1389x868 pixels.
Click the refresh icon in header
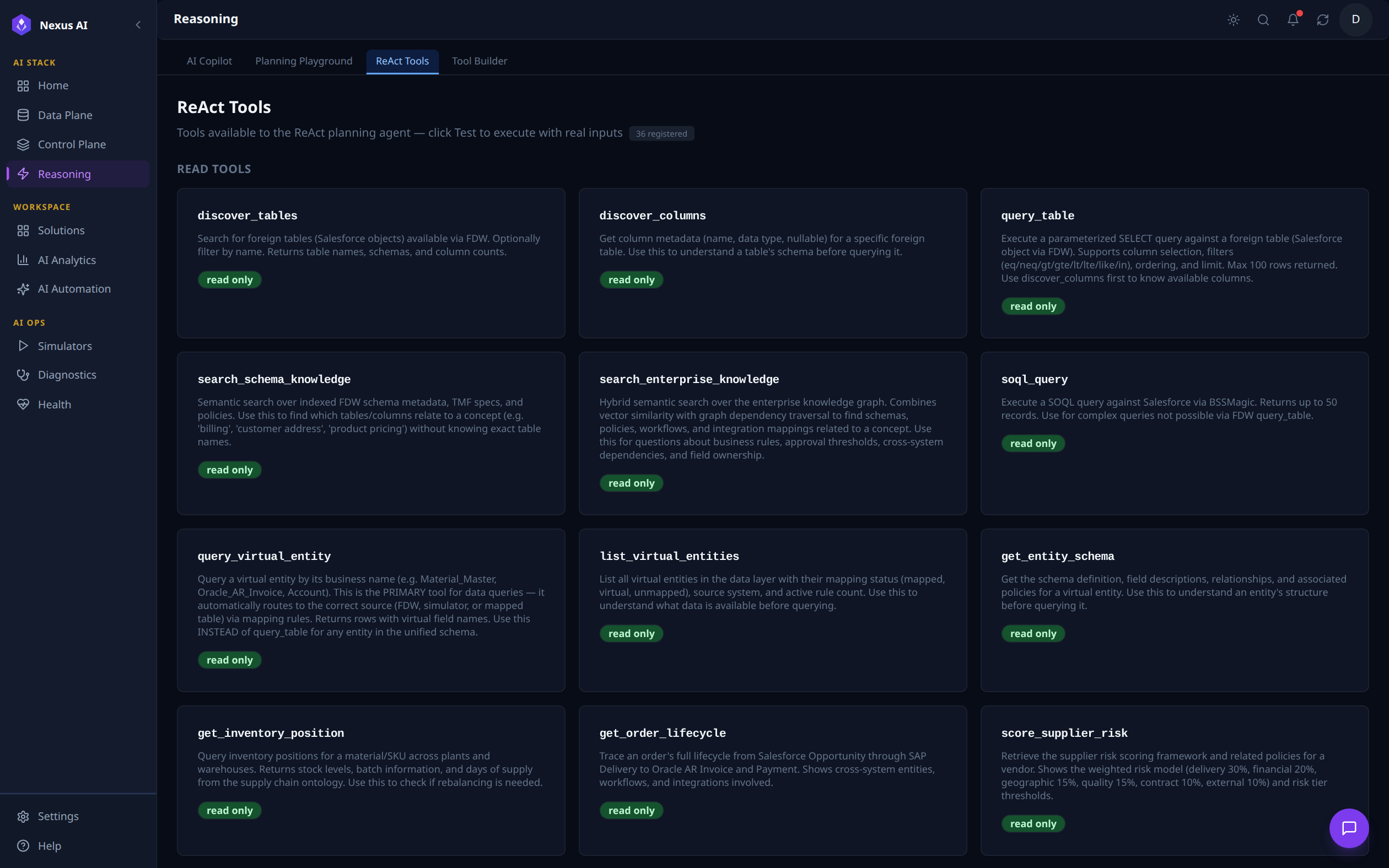[1323, 19]
